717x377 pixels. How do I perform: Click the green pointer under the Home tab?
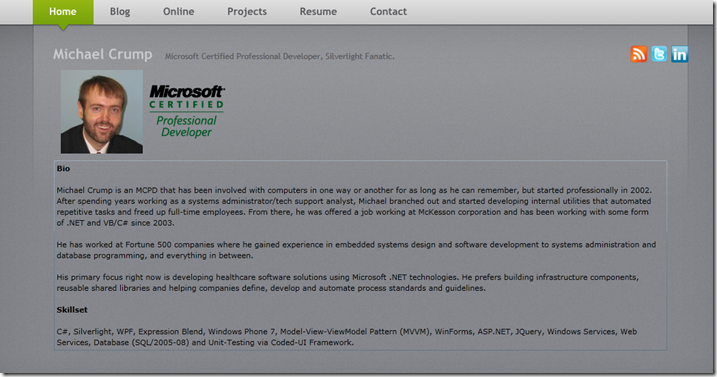[63, 28]
